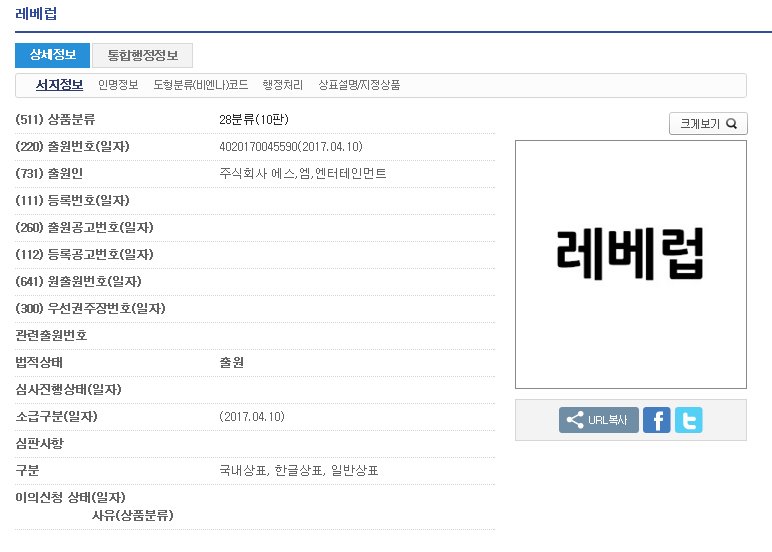This screenshot has width=772, height=552.
Task: Select the 상세정보 tab
Action: point(52,55)
